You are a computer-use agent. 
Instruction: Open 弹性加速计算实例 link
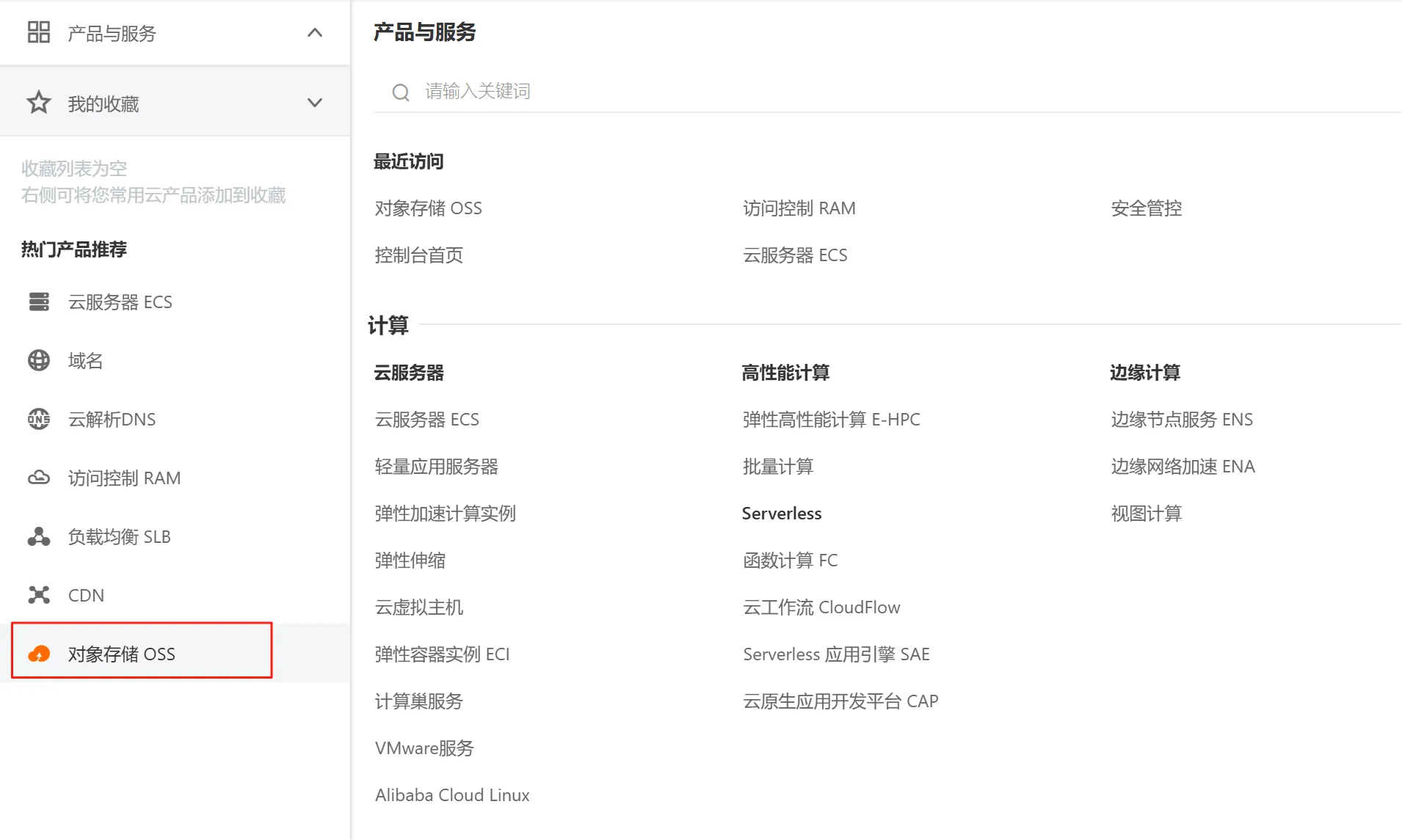(446, 514)
